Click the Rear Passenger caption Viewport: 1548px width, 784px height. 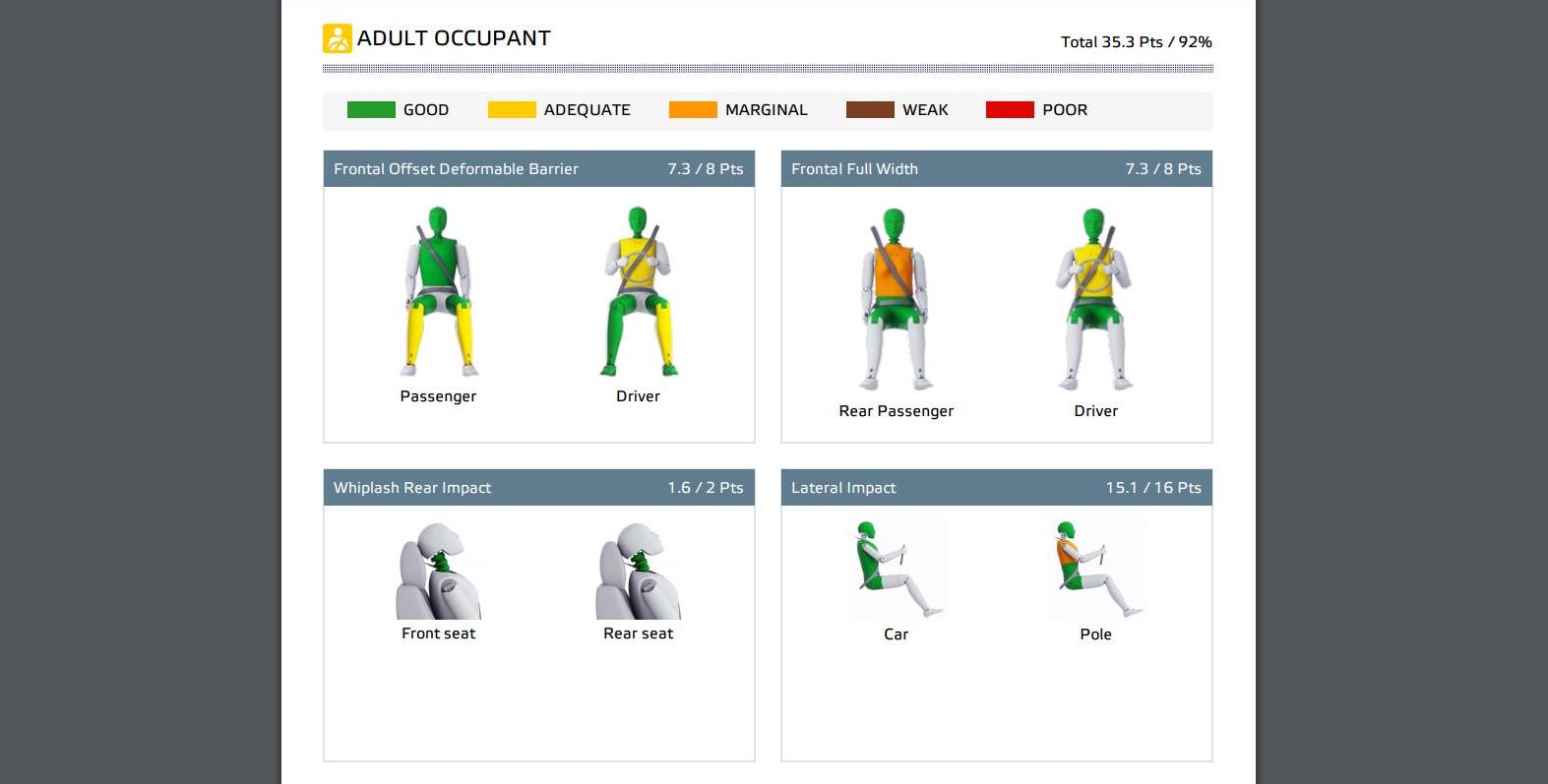tap(896, 411)
